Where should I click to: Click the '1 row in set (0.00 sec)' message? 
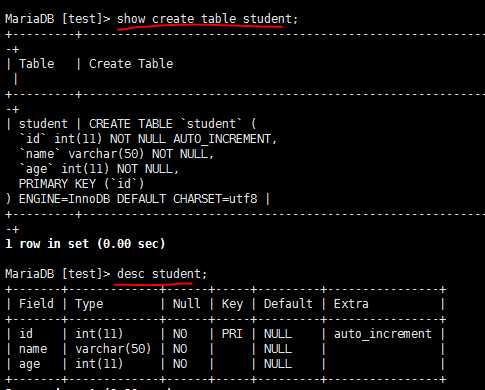tap(85, 244)
